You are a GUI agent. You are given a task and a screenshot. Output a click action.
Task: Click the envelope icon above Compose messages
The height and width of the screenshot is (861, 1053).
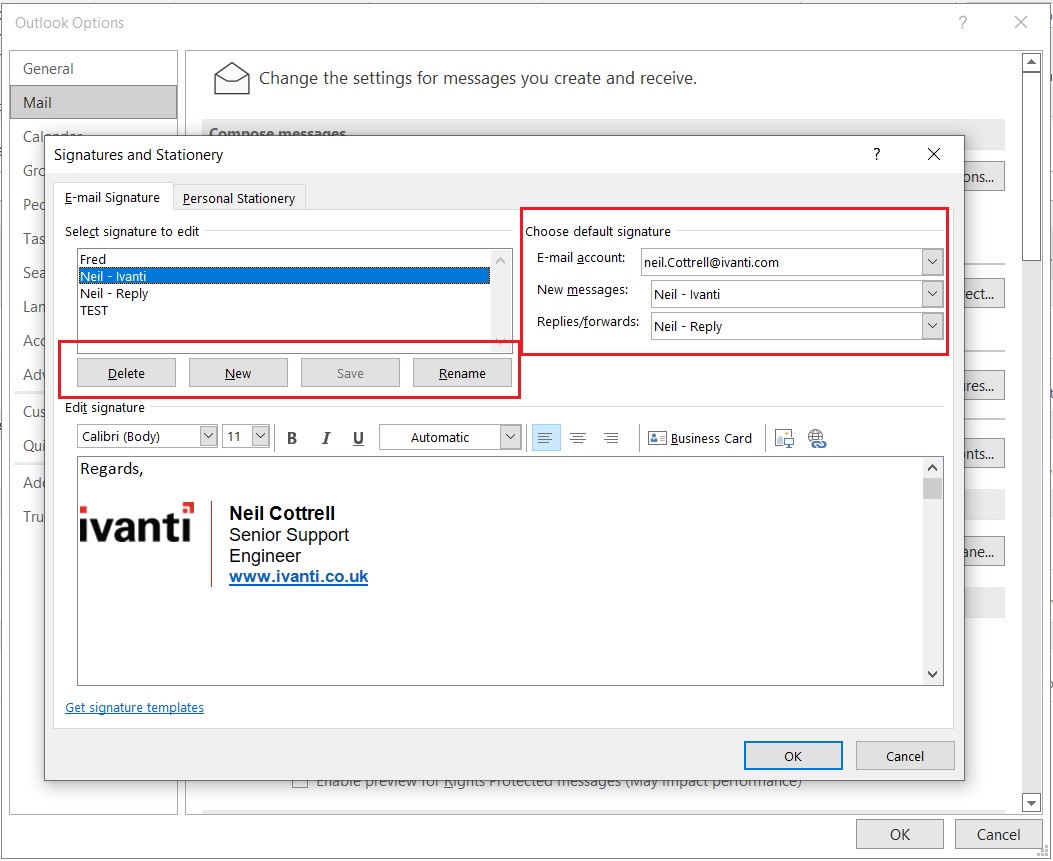(x=231, y=76)
